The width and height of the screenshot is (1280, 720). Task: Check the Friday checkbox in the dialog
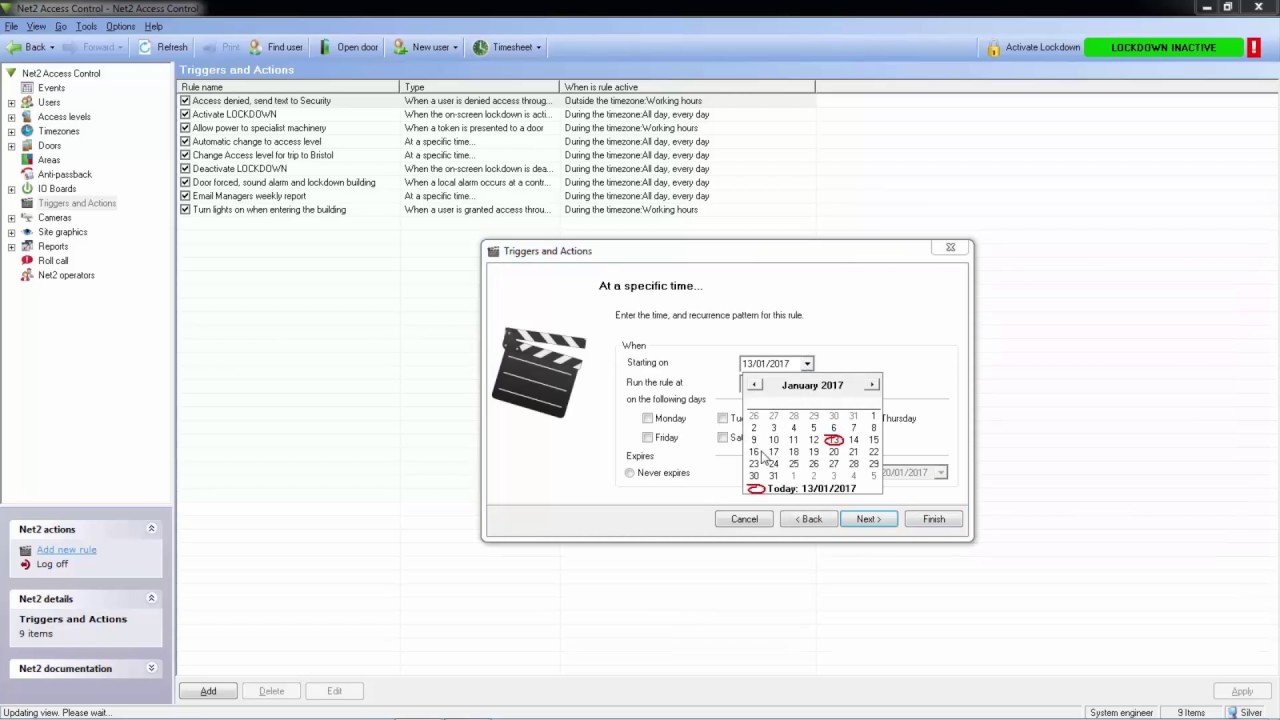pyautogui.click(x=647, y=438)
